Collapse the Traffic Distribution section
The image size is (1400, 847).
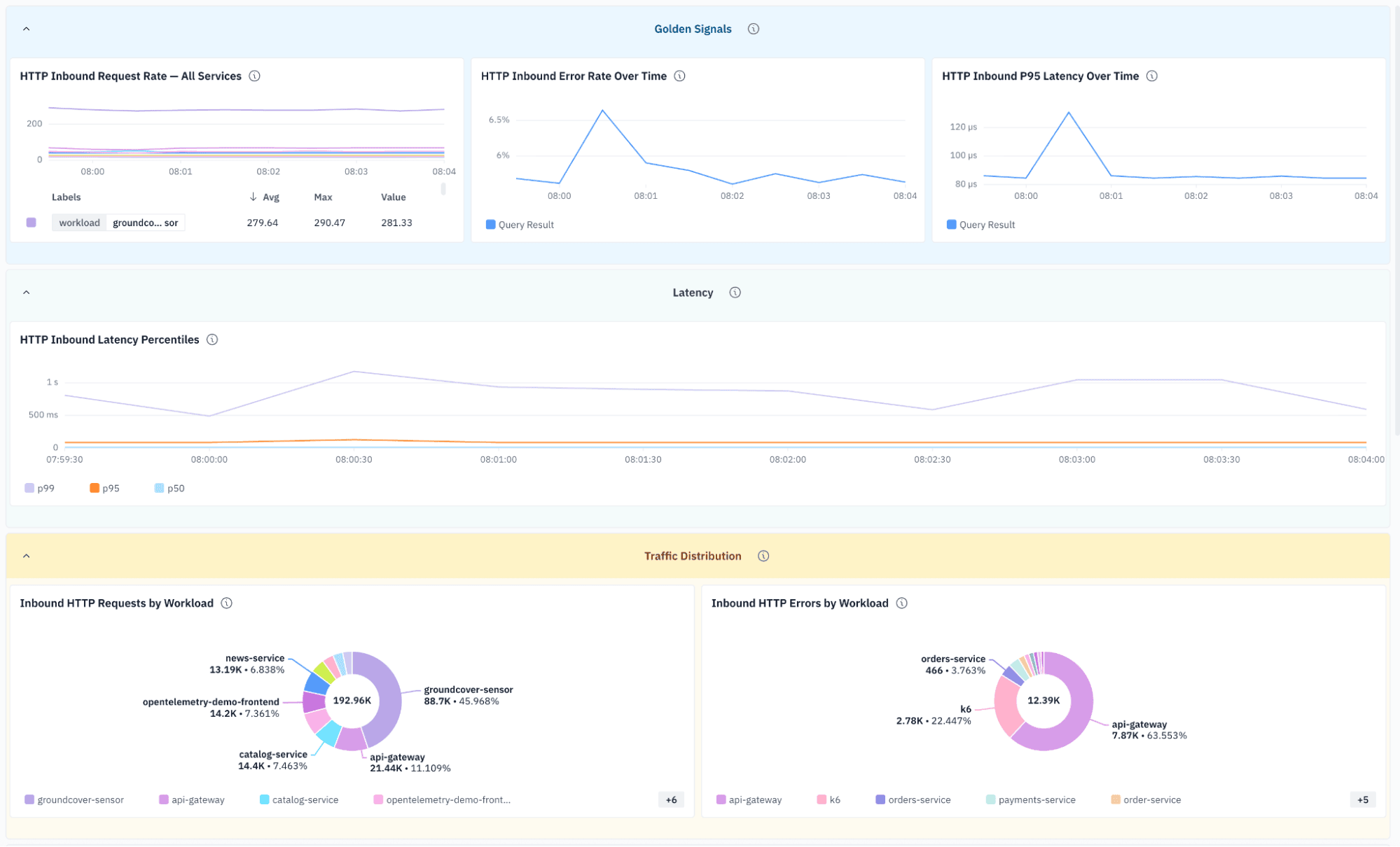(27, 556)
